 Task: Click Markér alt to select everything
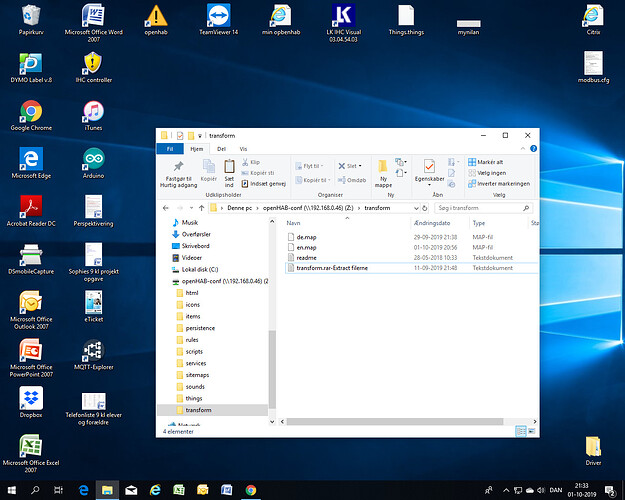click(485, 162)
